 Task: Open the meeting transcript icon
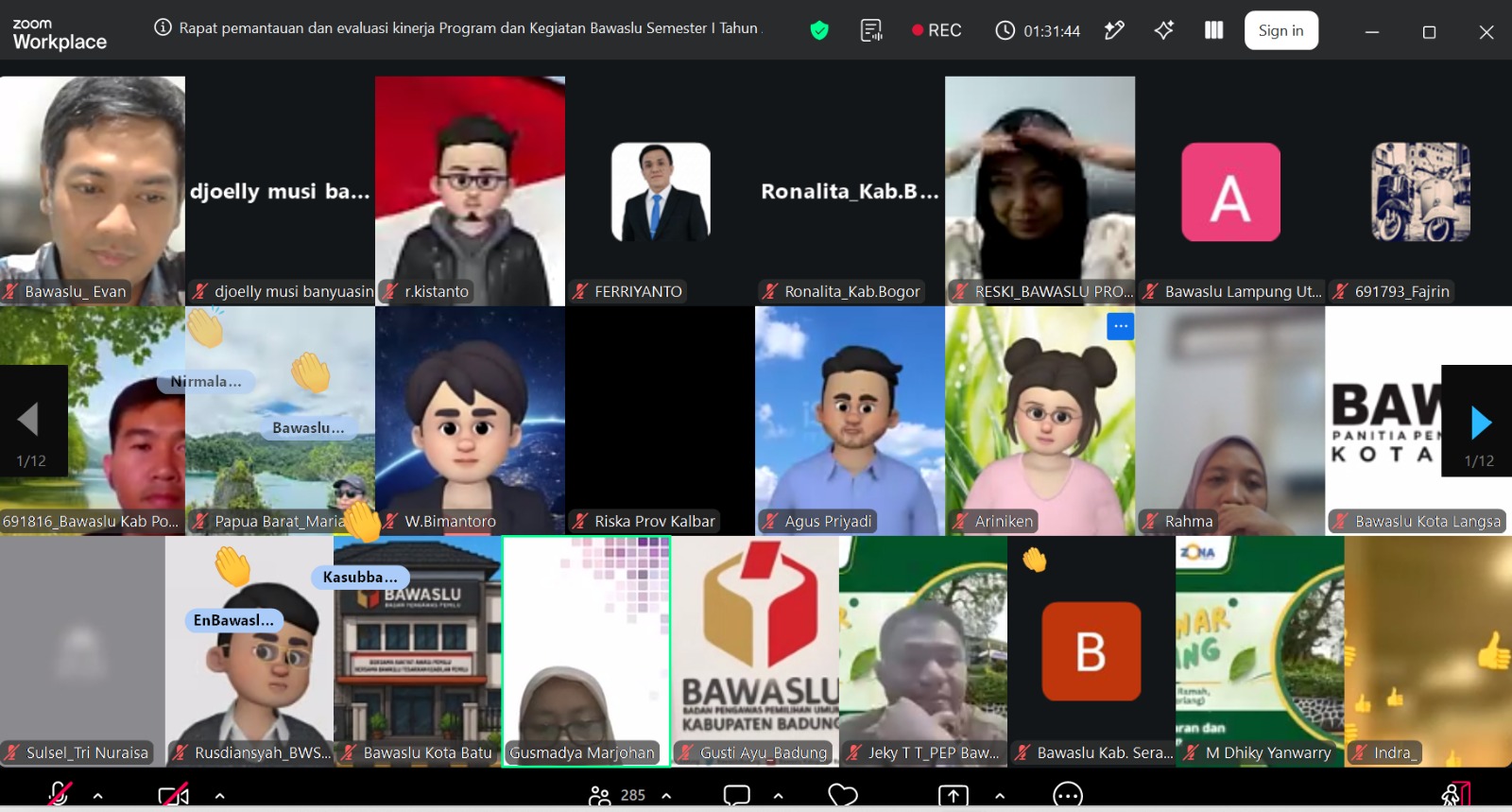(x=871, y=30)
